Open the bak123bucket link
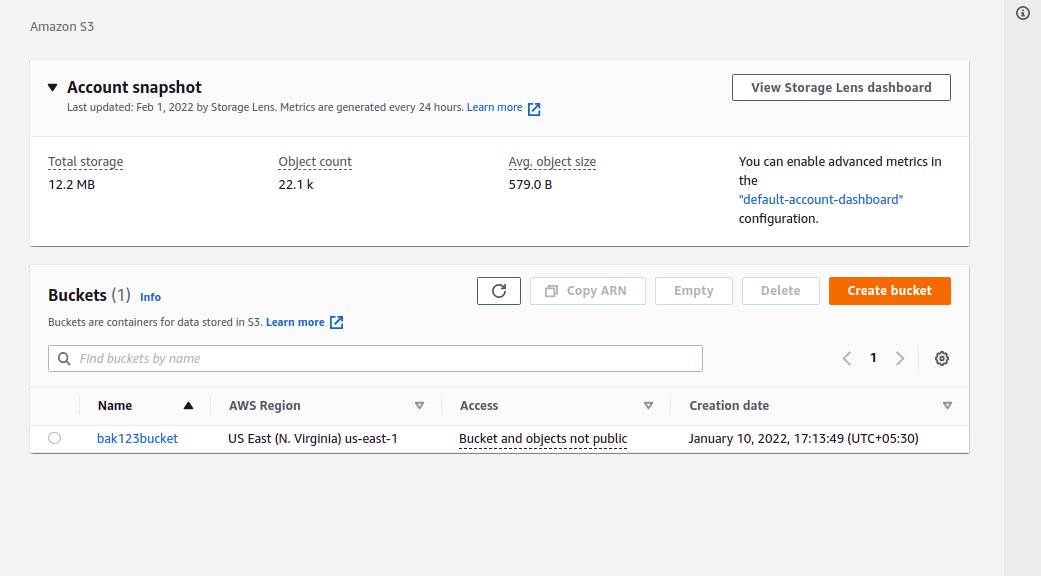 point(137,438)
